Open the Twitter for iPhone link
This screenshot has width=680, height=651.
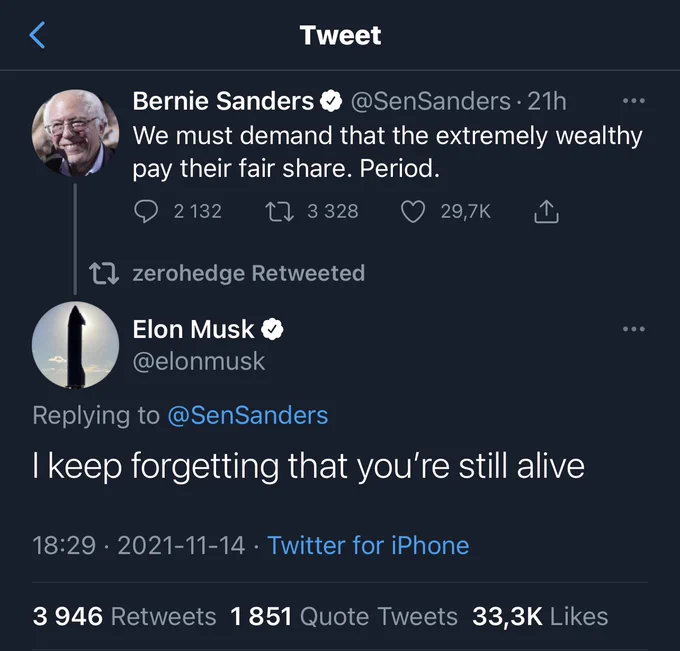pos(368,545)
